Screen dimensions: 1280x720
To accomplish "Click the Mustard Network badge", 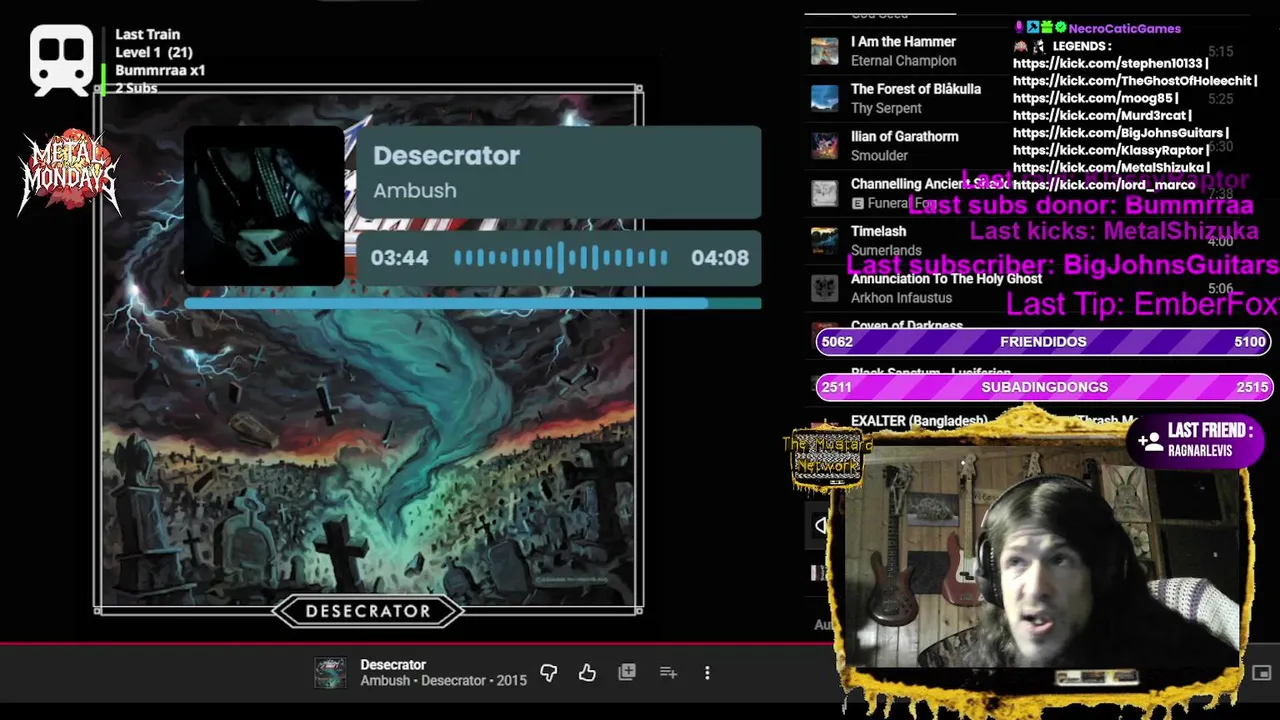I will [828, 460].
